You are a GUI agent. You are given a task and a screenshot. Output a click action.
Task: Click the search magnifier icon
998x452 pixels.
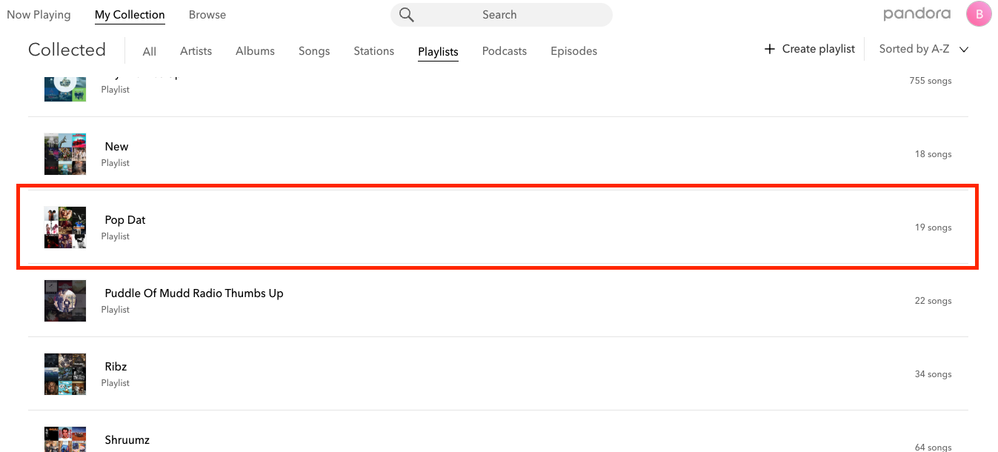(406, 15)
